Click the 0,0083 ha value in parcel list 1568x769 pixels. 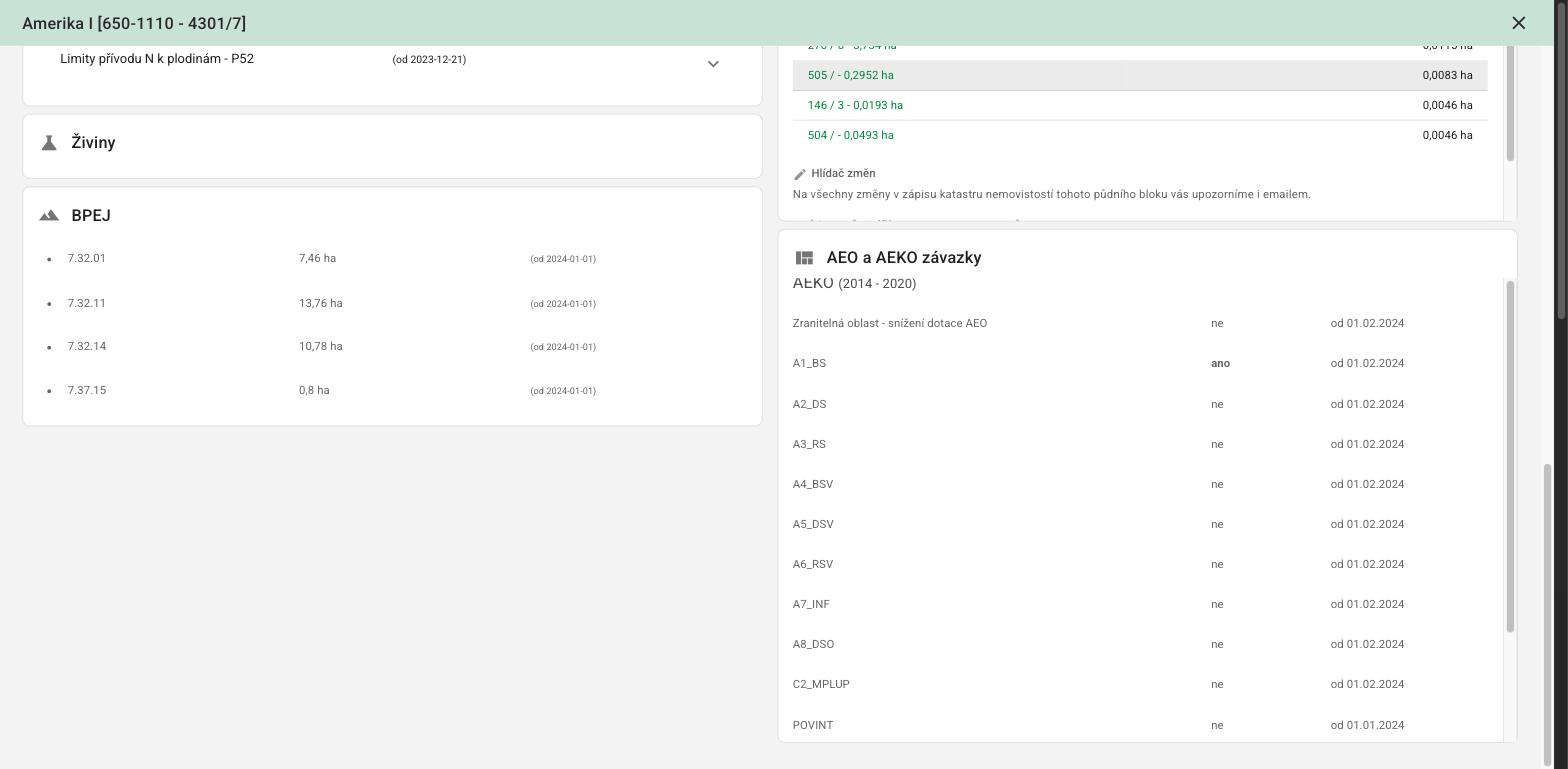(x=1447, y=75)
